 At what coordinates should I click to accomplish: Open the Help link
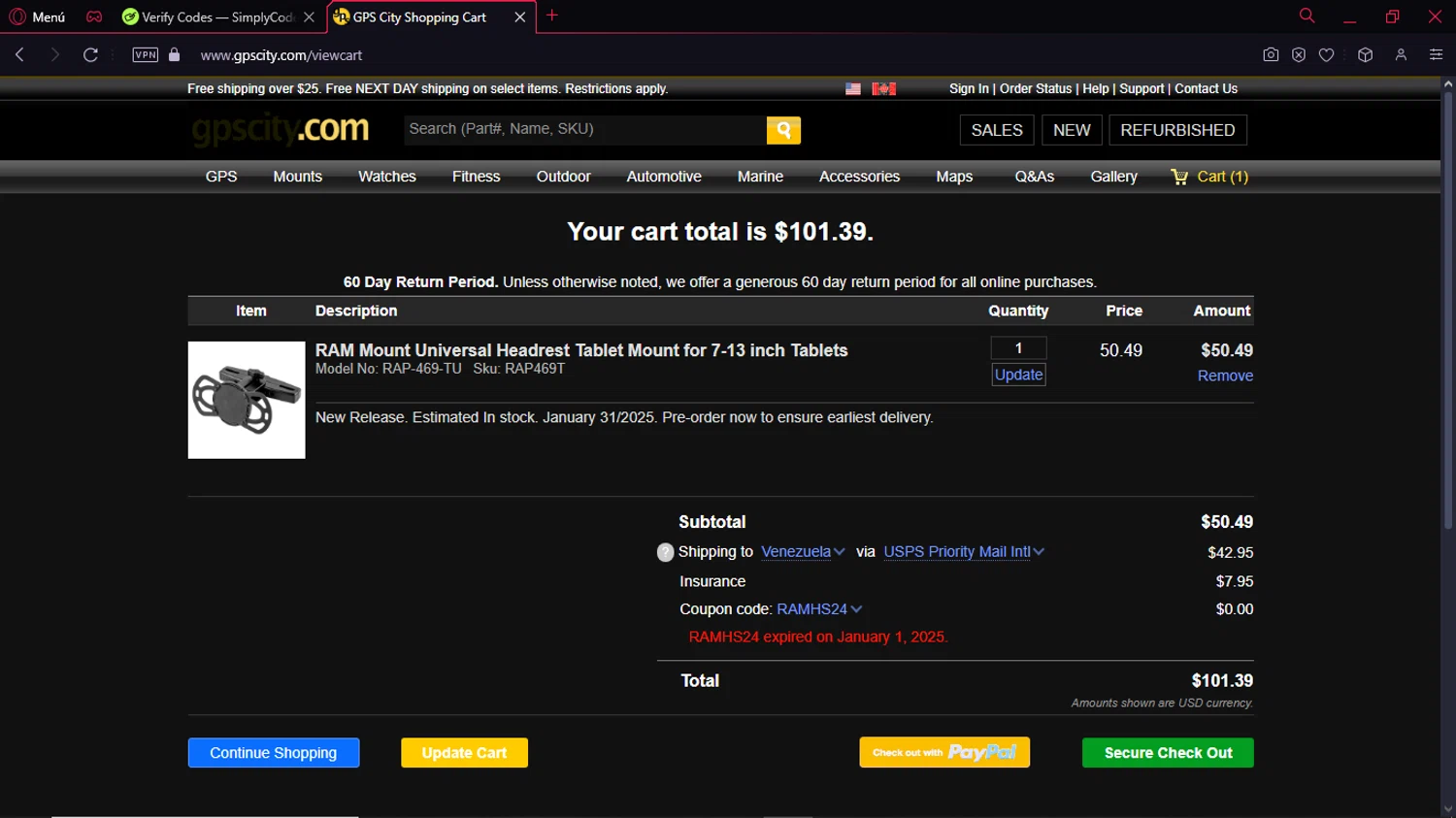1096,88
